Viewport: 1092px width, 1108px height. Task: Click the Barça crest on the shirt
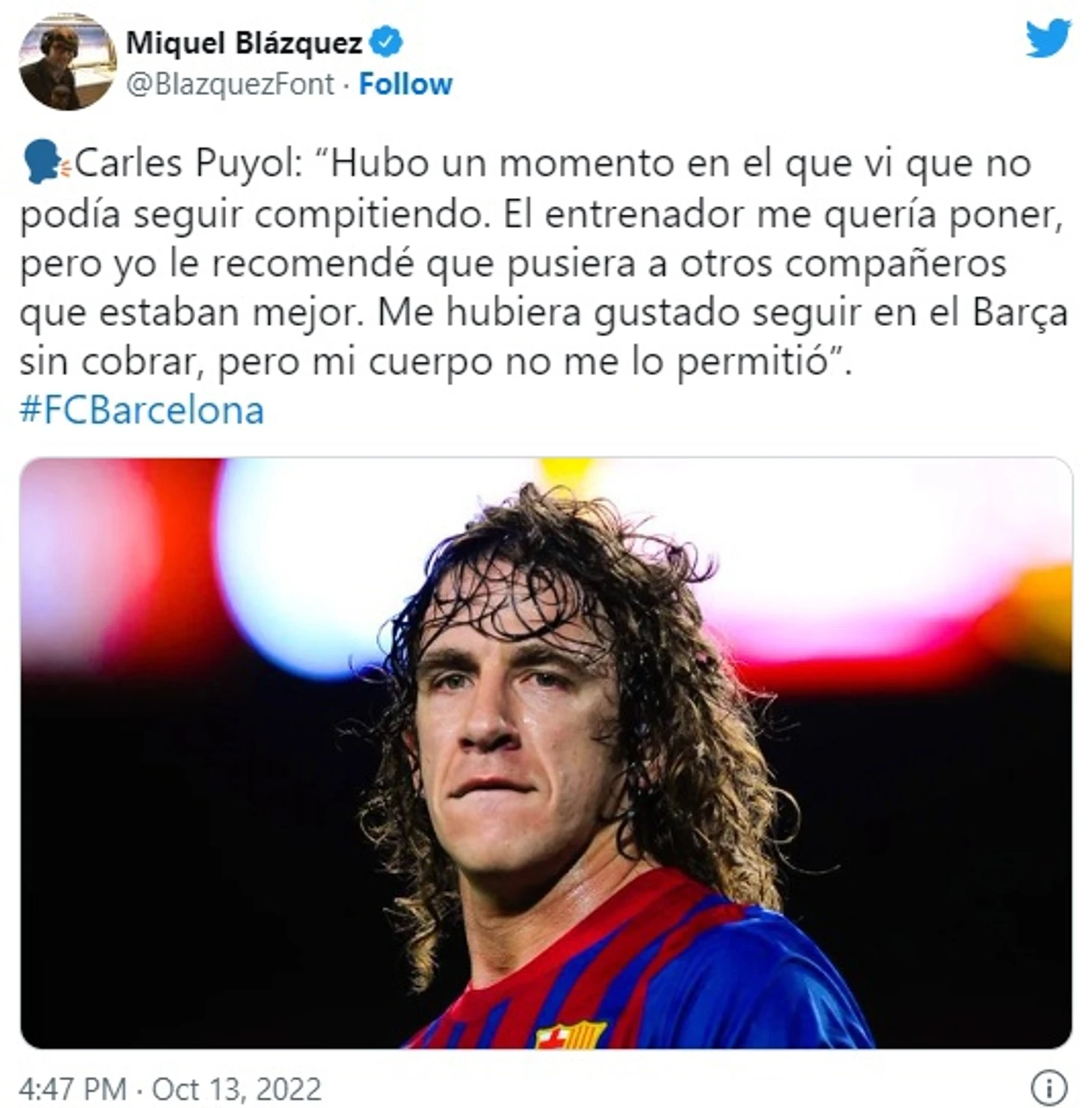pos(571,1034)
